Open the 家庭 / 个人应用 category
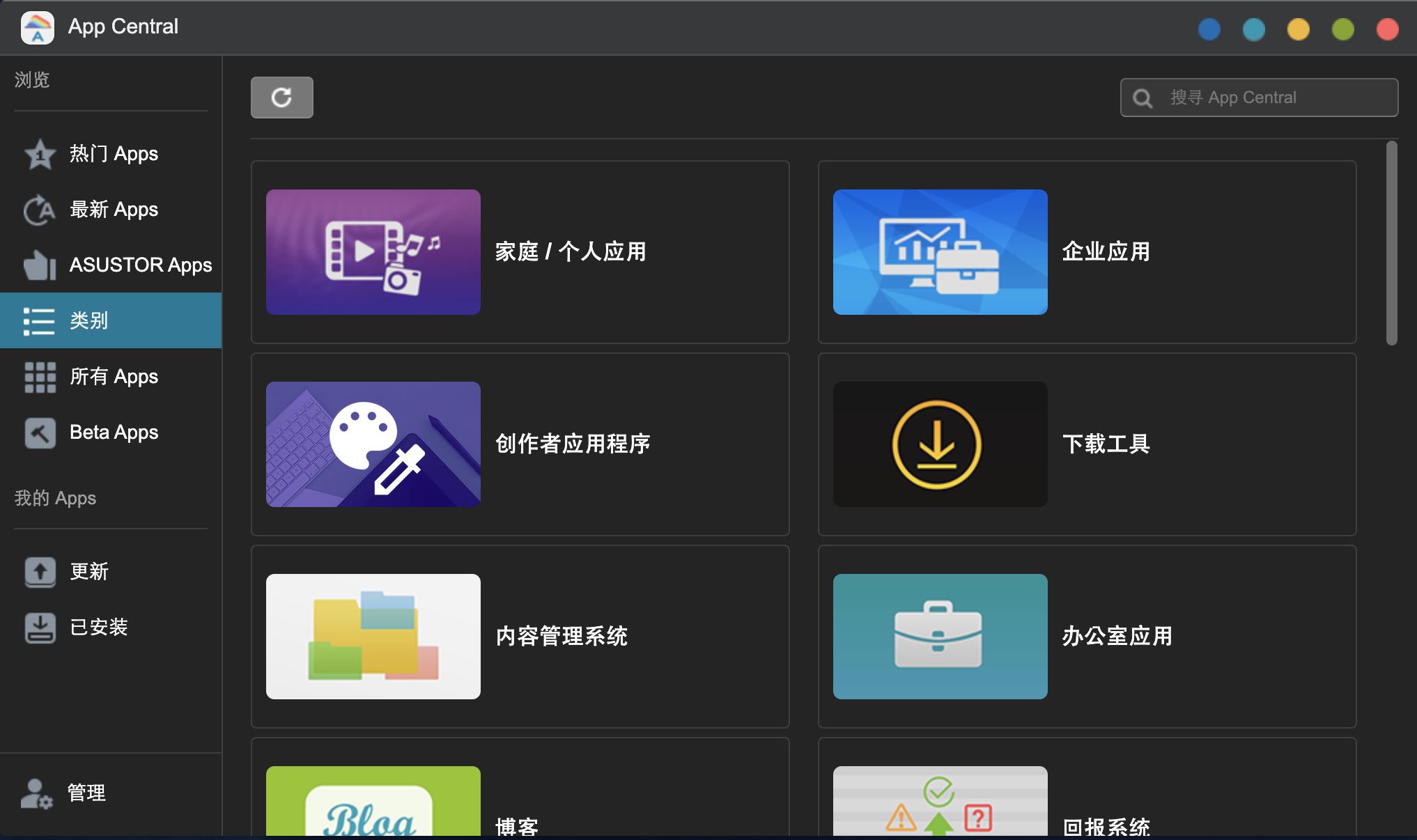Screen dimensions: 1417x840 [x=520, y=252]
